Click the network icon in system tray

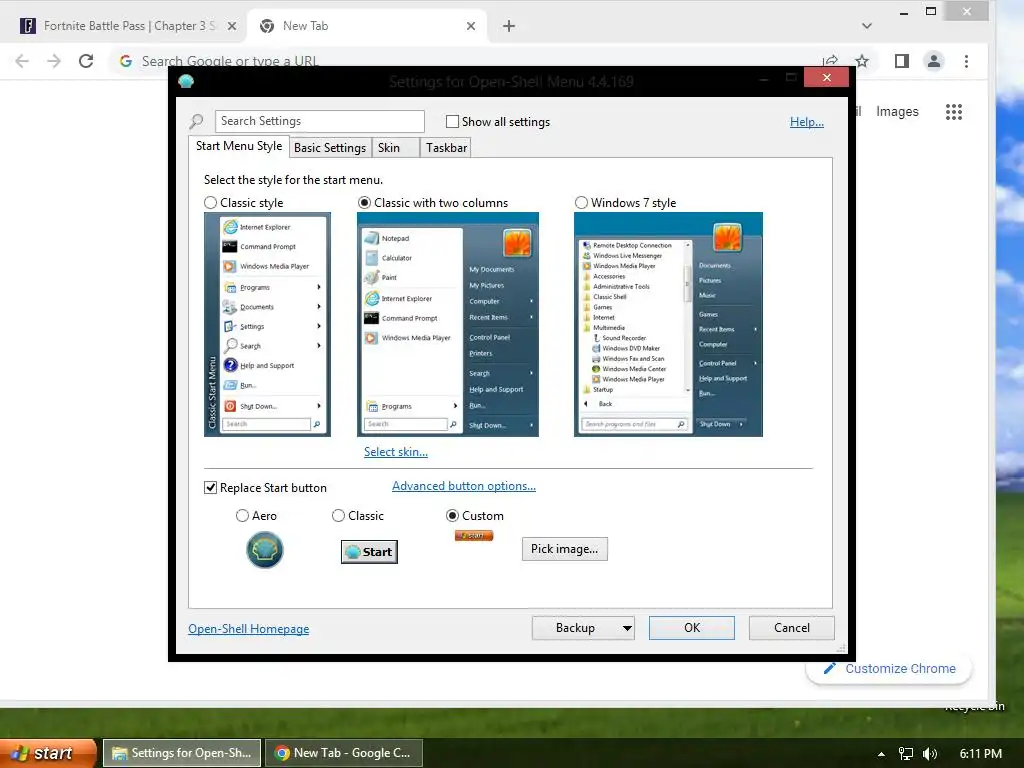pyautogui.click(x=906, y=754)
